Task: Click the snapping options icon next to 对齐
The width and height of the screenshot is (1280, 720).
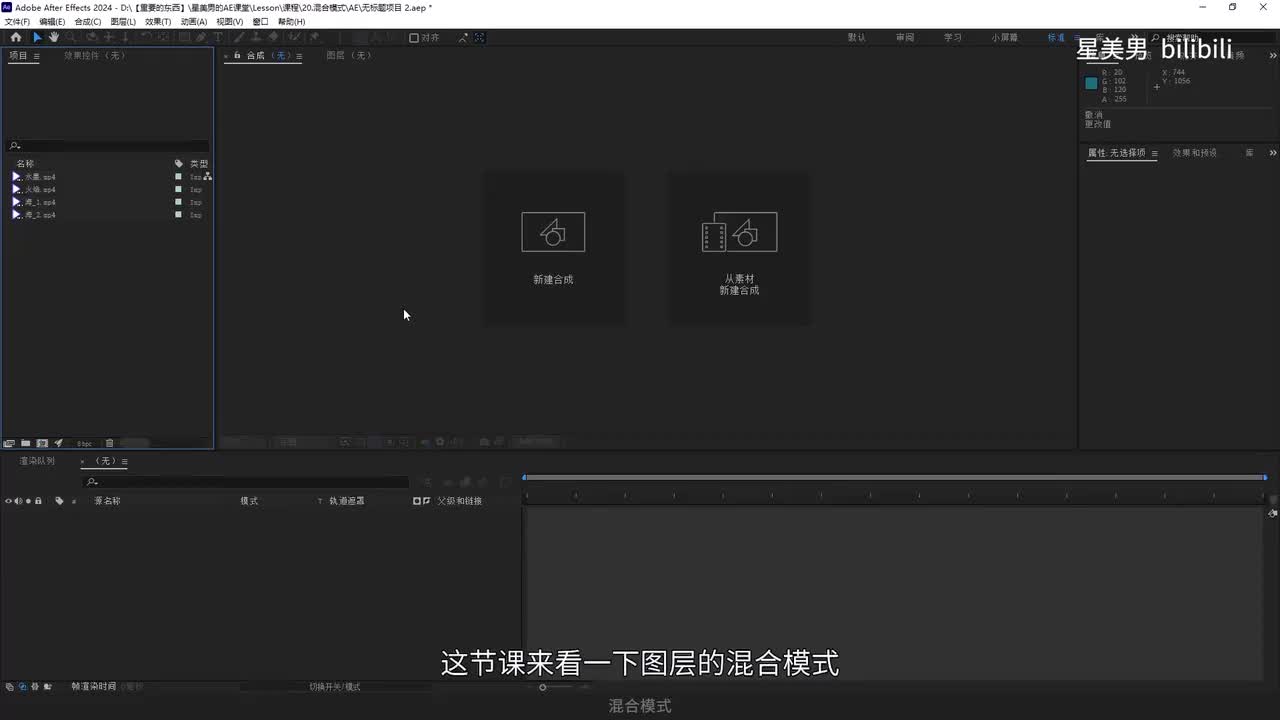Action: point(463,38)
